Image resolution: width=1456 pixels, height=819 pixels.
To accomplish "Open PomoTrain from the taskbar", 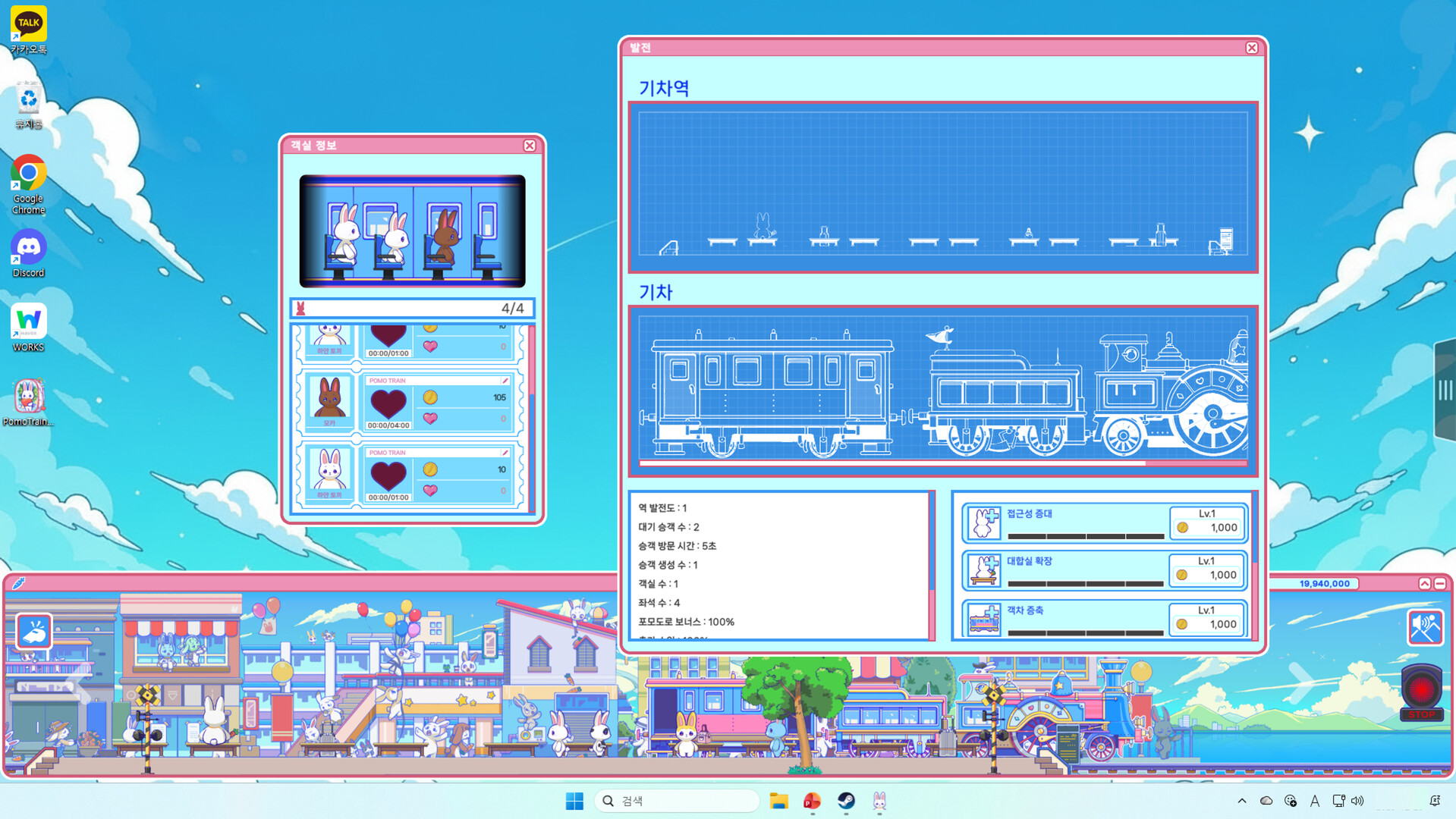I will click(x=879, y=801).
